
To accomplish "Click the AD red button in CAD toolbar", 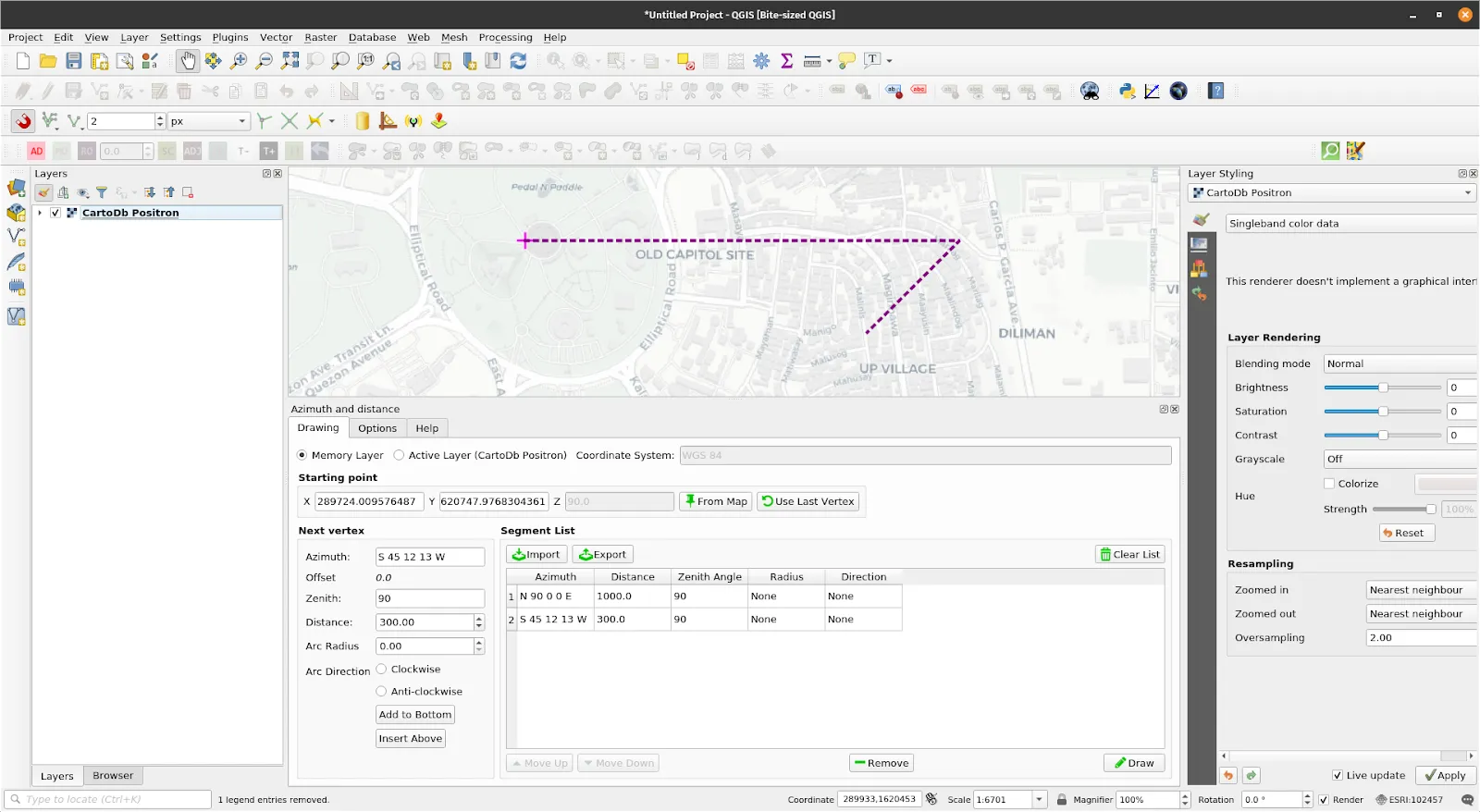I will coord(36,151).
